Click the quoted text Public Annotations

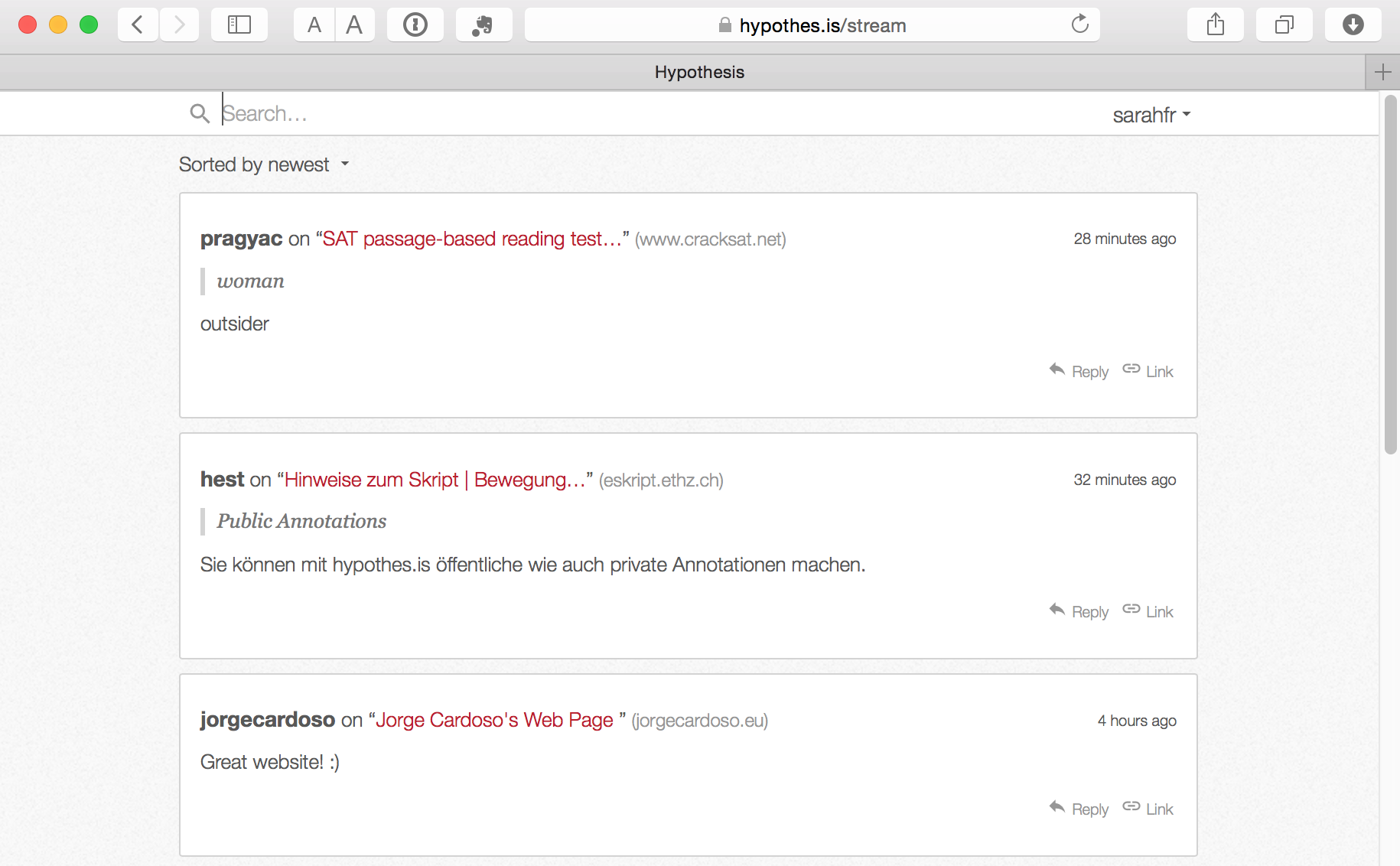(x=301, y=521)
